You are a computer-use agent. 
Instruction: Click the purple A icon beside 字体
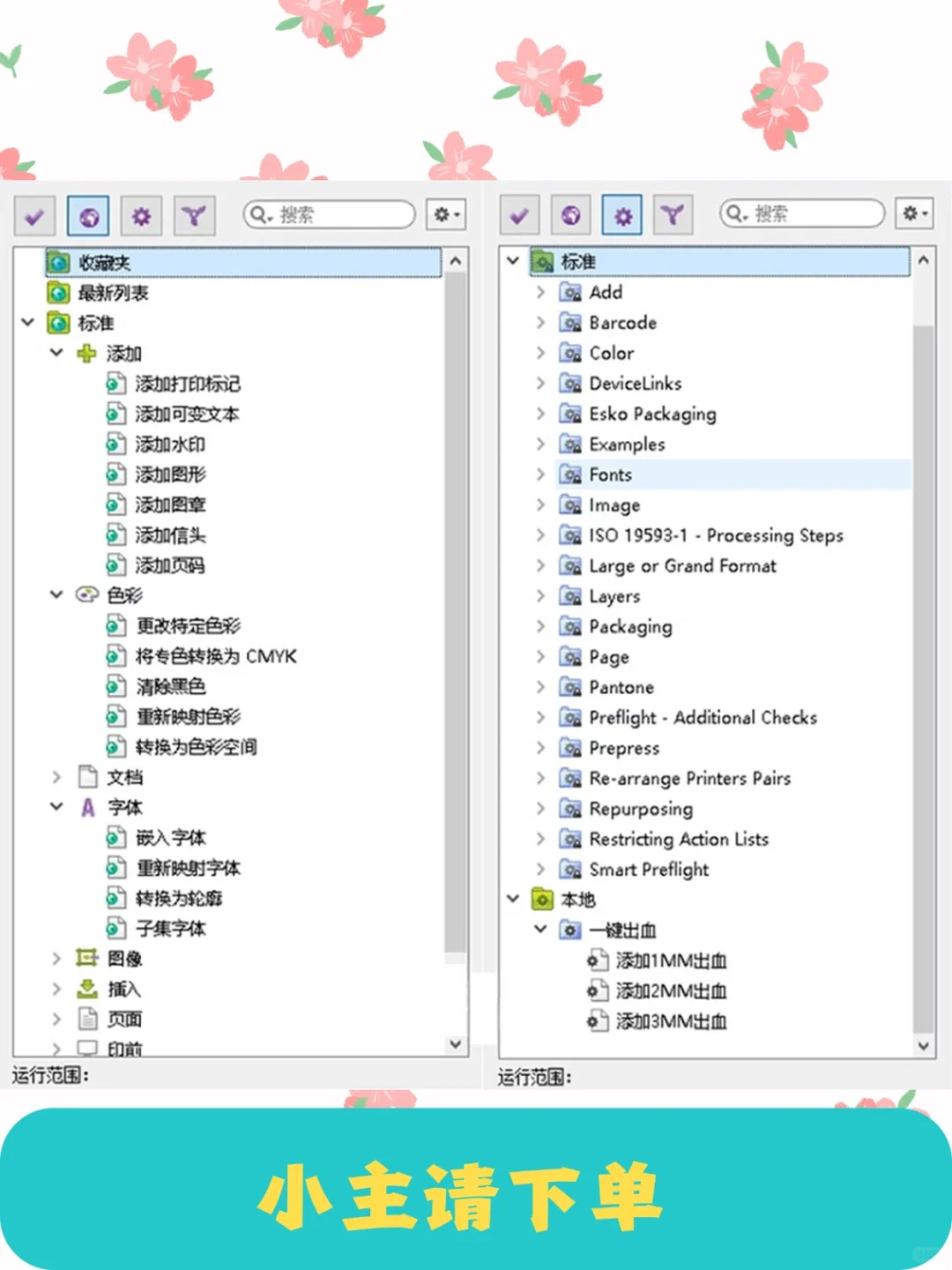click(86, 806)
